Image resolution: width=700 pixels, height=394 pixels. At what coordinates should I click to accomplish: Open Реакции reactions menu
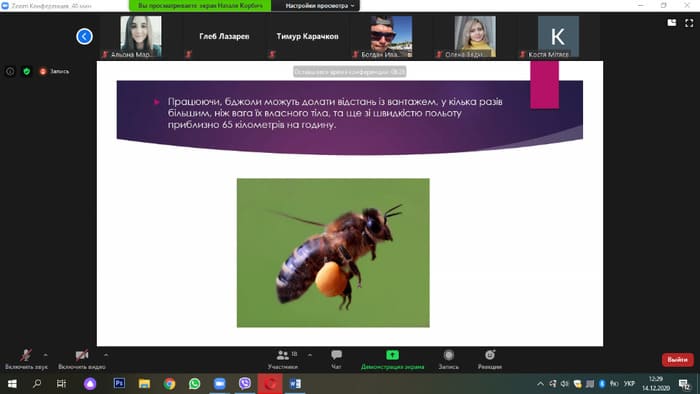point(490,359)
